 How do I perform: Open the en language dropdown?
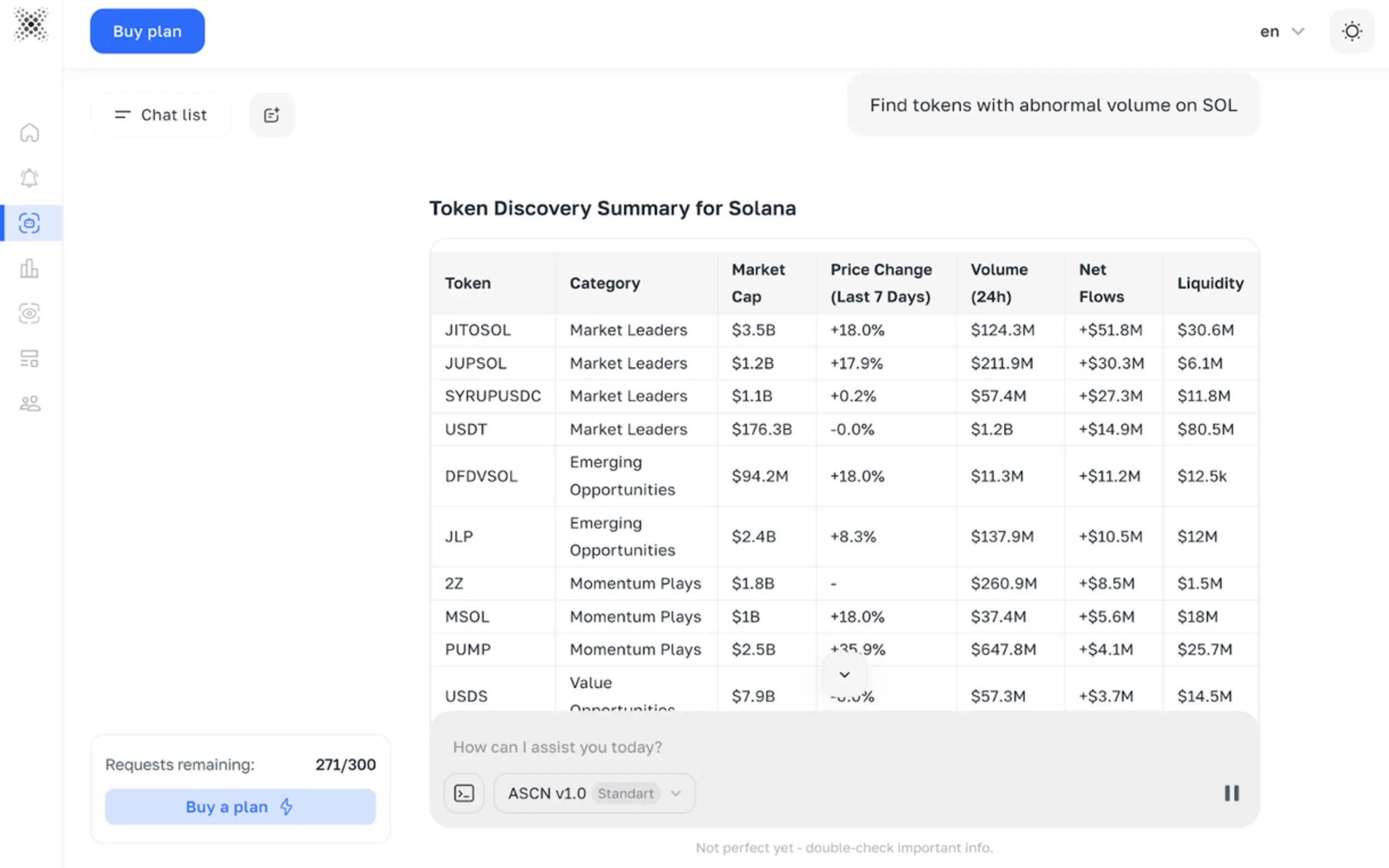coord(1281,31)
